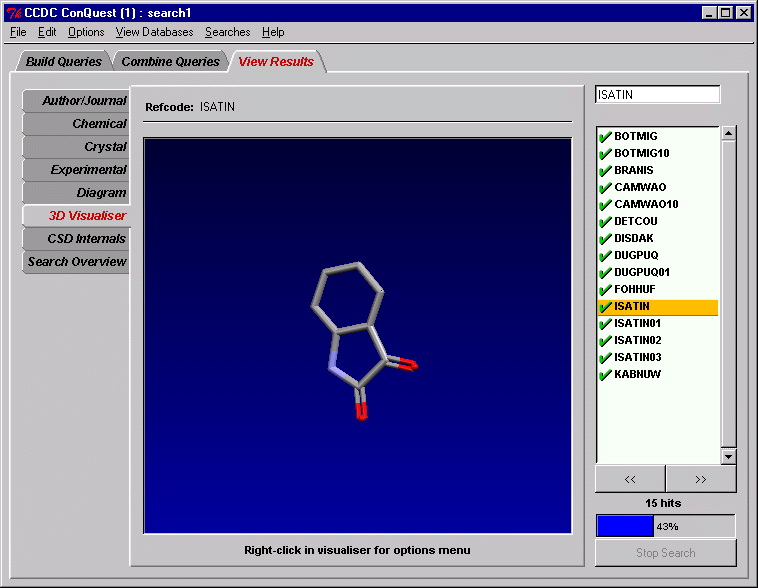Select the View Results tab
The height and width of the screenshot is (588, 758).
point(276,61)
